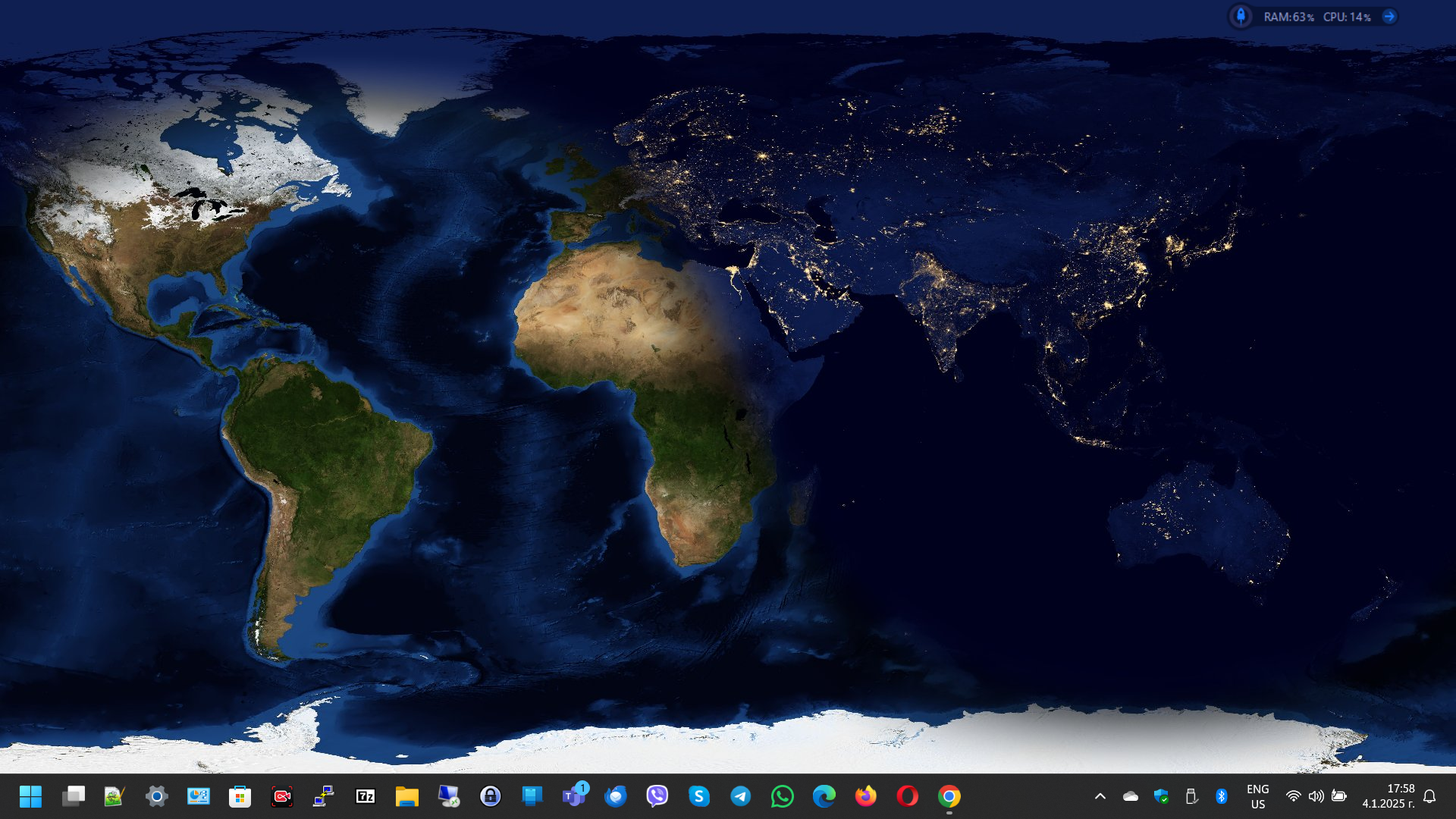Launch Remote Desktop Connection
The height and width of the screenshot is (819, 1456).
[449, 796]
